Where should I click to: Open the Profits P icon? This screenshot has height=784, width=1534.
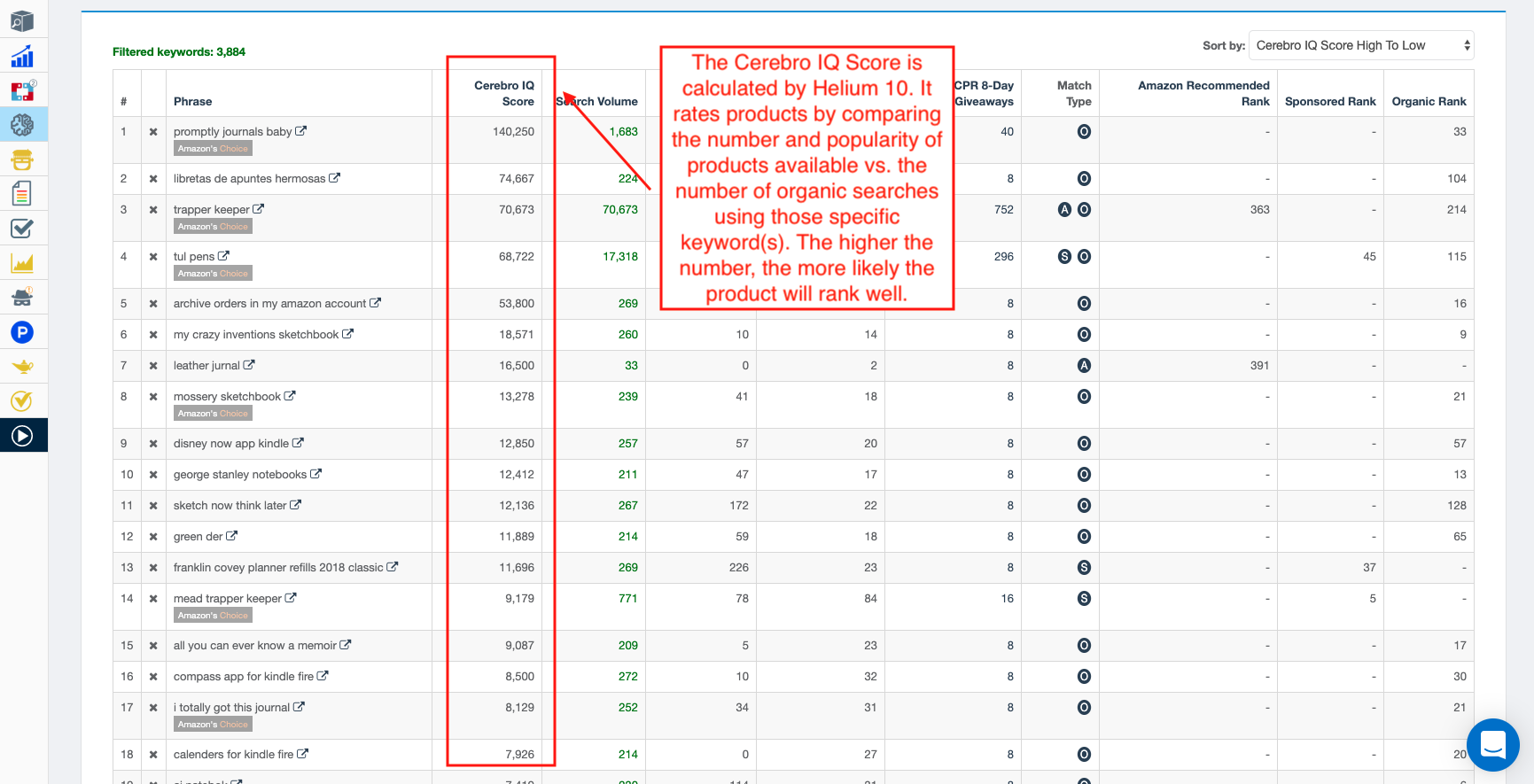(x=22, y=332)
